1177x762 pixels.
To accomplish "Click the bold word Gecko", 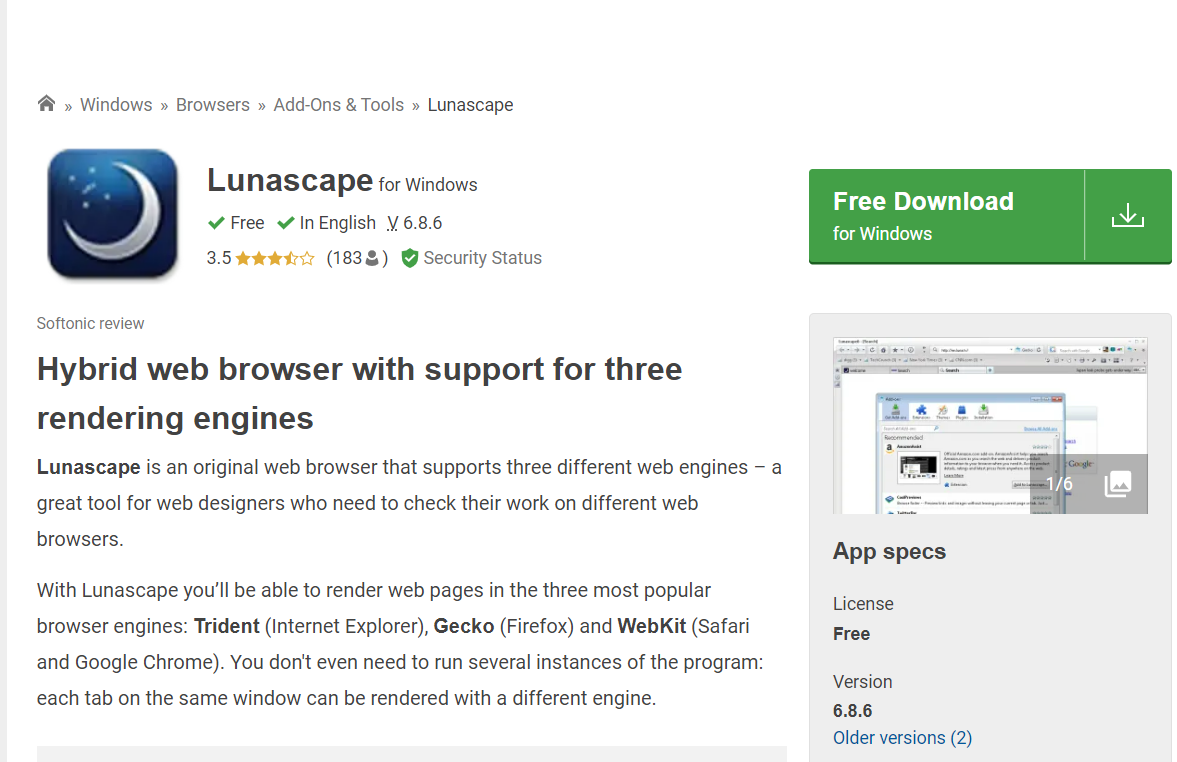I will click(x=464, y=626).
